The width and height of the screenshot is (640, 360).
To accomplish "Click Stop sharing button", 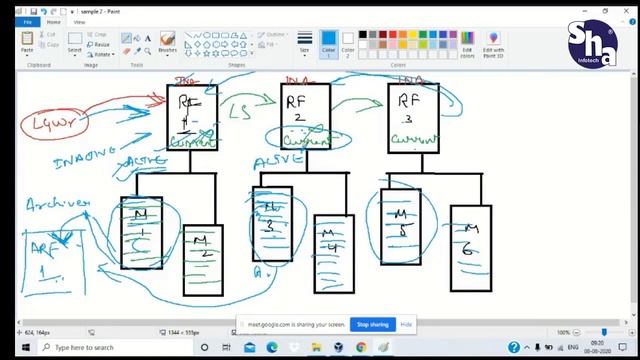I will (x=373, y=324).
